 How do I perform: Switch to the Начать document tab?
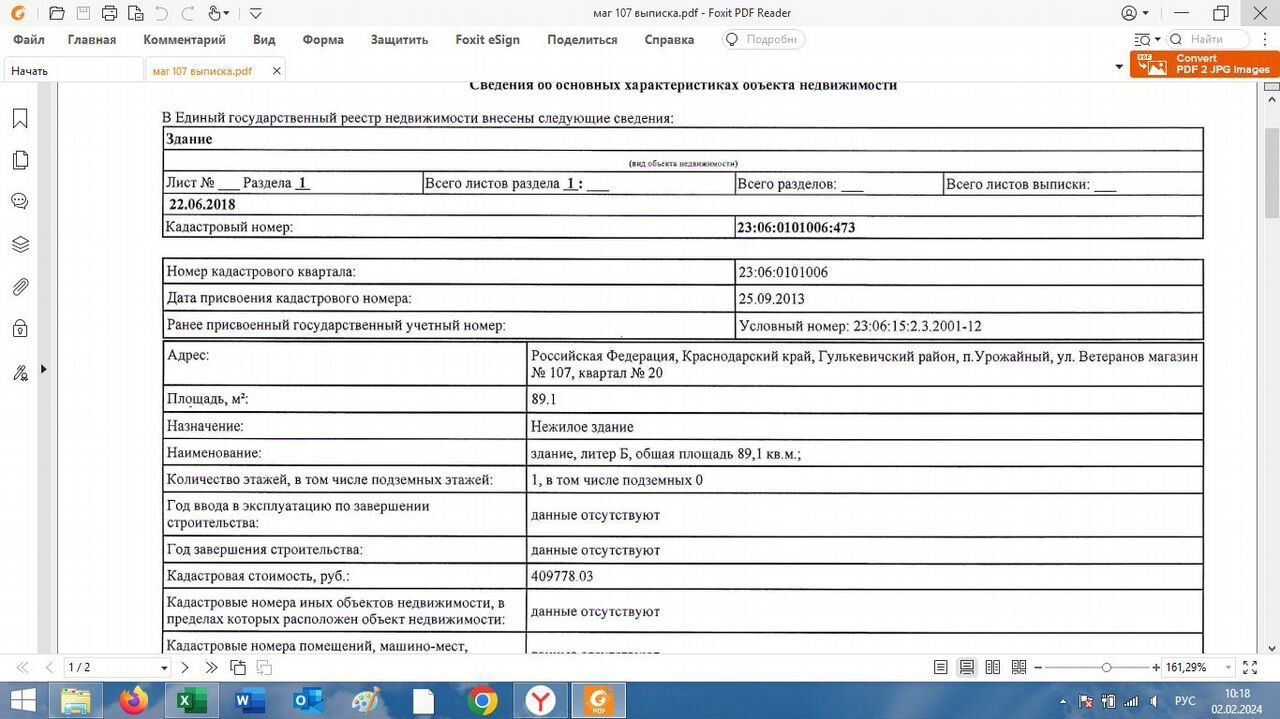pyautogui.click(x=72, y=71)
